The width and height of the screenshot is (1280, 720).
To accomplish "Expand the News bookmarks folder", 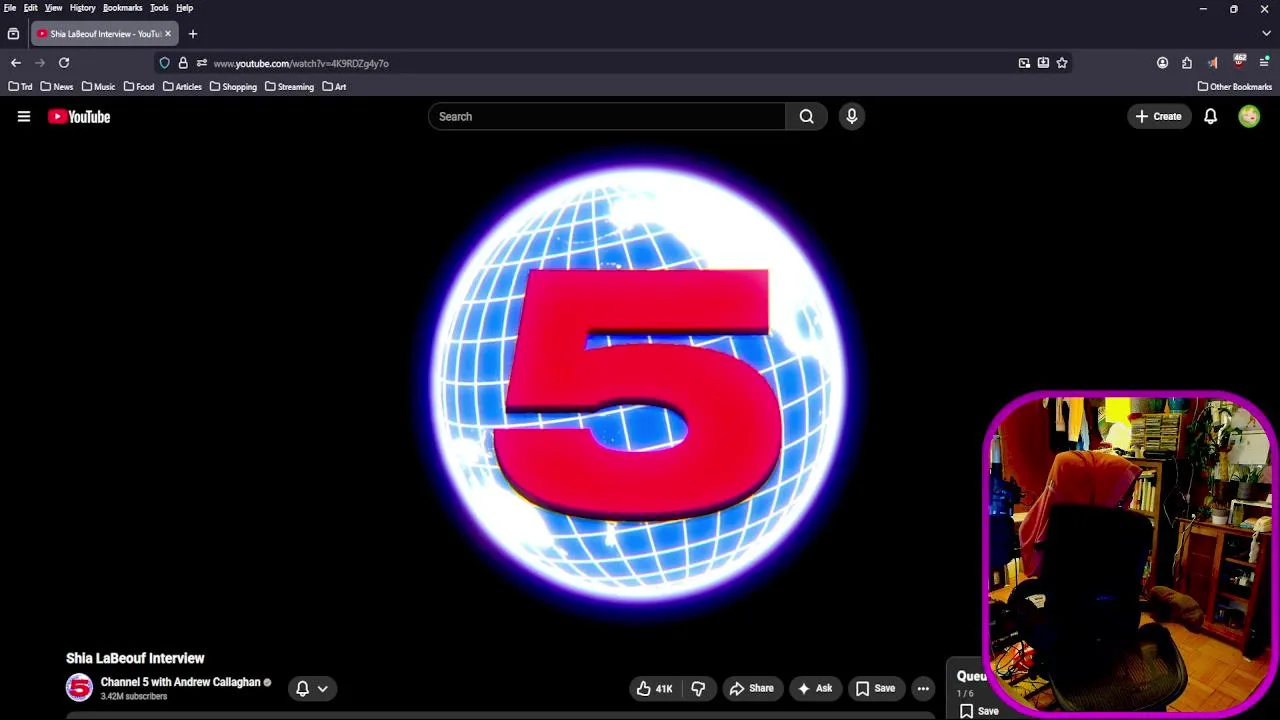I will pos(57,87).
